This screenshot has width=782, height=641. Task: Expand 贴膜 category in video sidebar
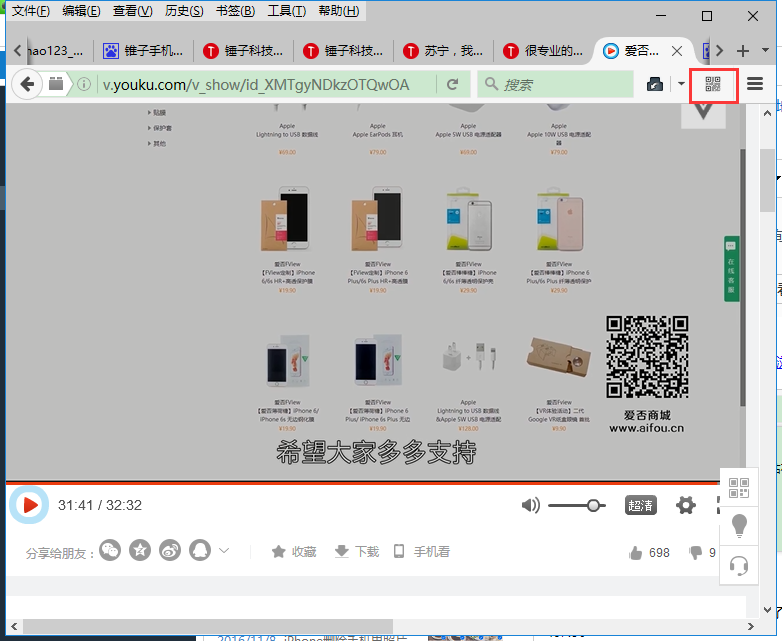click(157, 113)
